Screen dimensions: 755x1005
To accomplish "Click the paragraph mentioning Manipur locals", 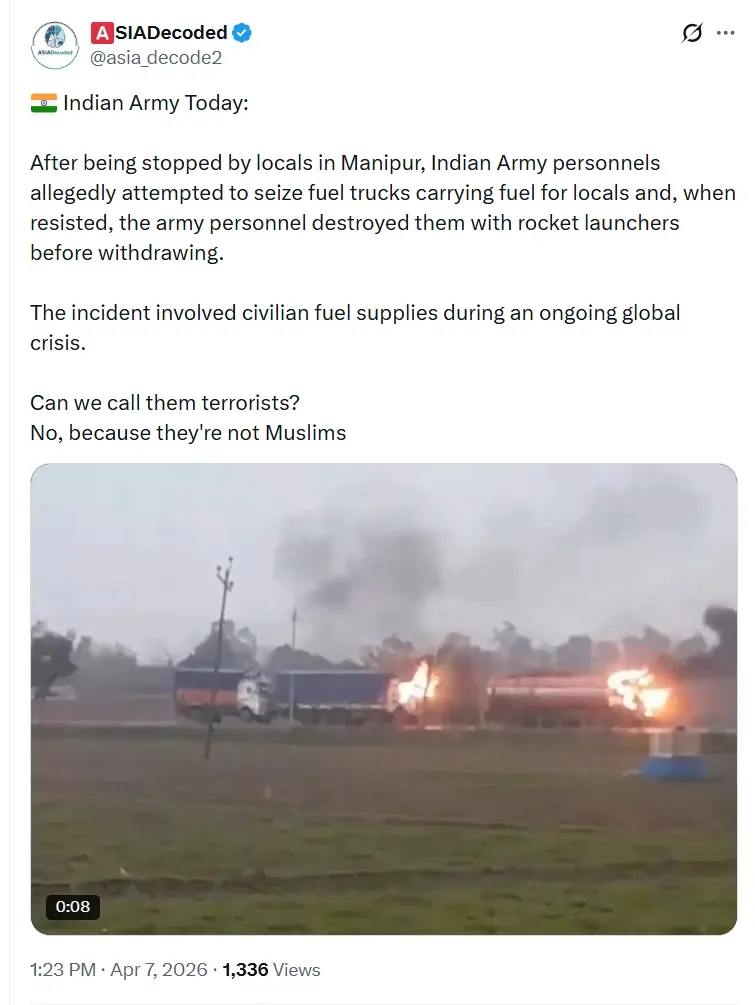I will [383, 208].
